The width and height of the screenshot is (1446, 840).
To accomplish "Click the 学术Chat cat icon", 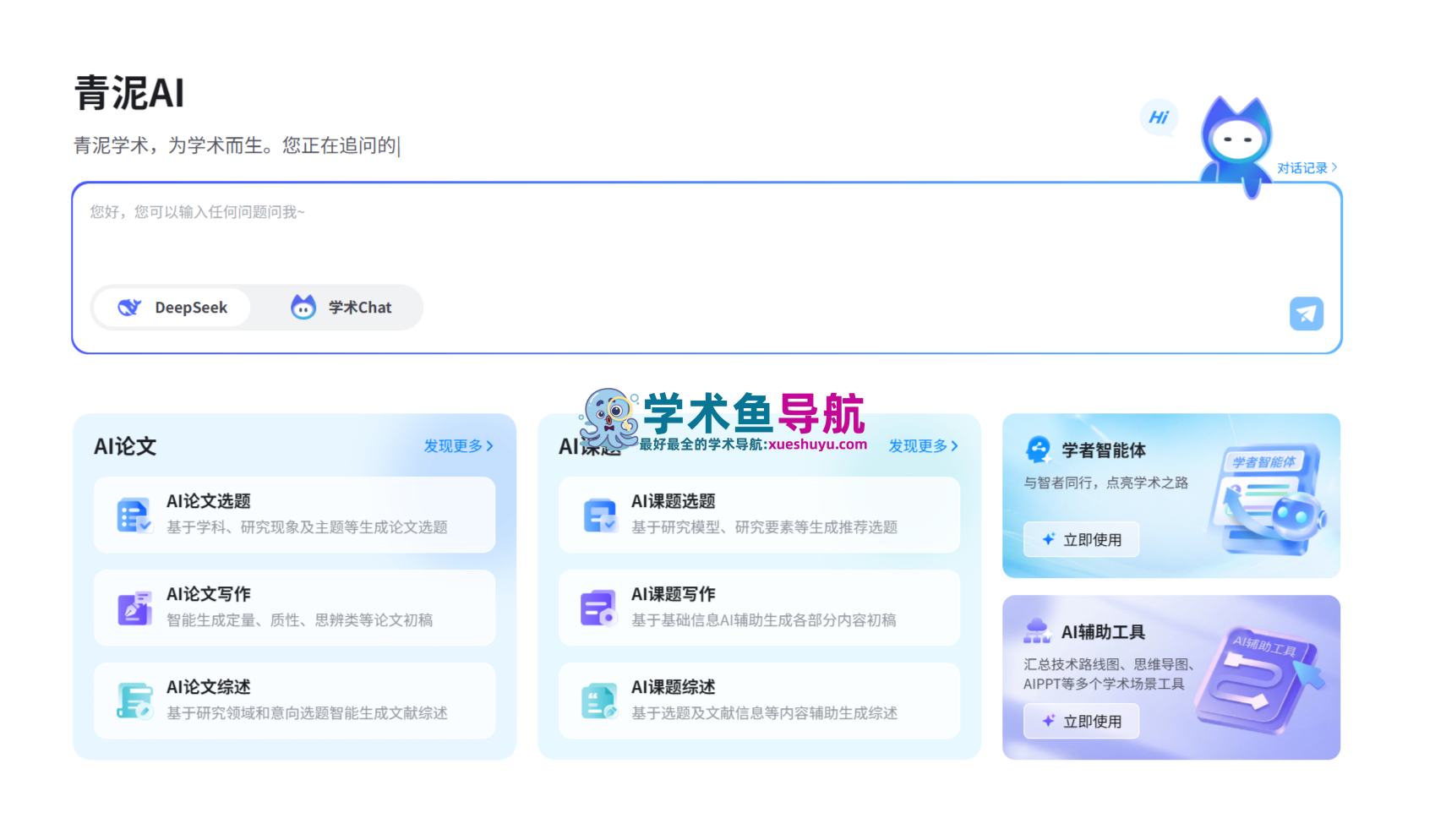I will (304, 307).
